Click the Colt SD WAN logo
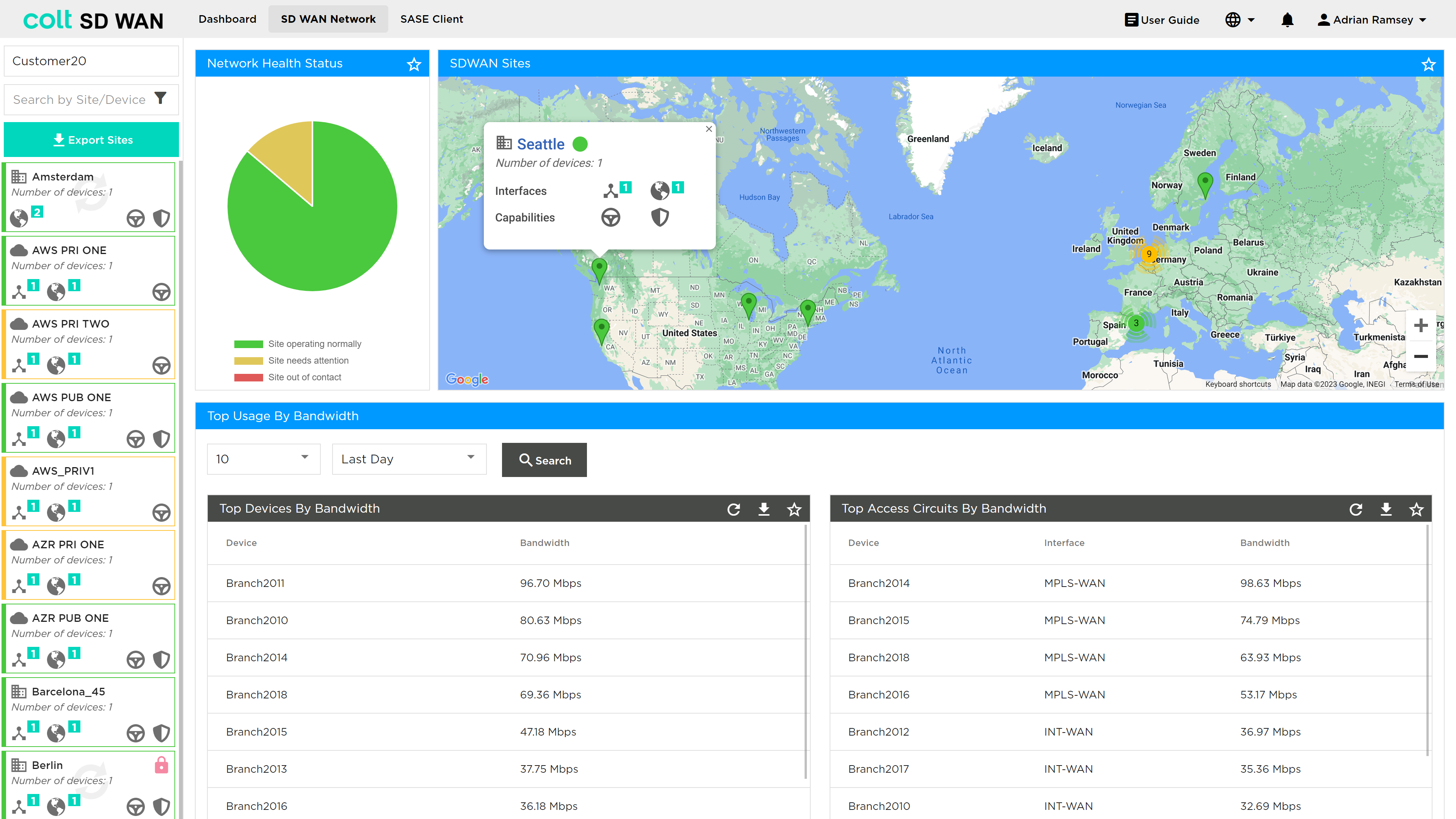The width and height of the screenshot is (1456, 819). (93, 20)
